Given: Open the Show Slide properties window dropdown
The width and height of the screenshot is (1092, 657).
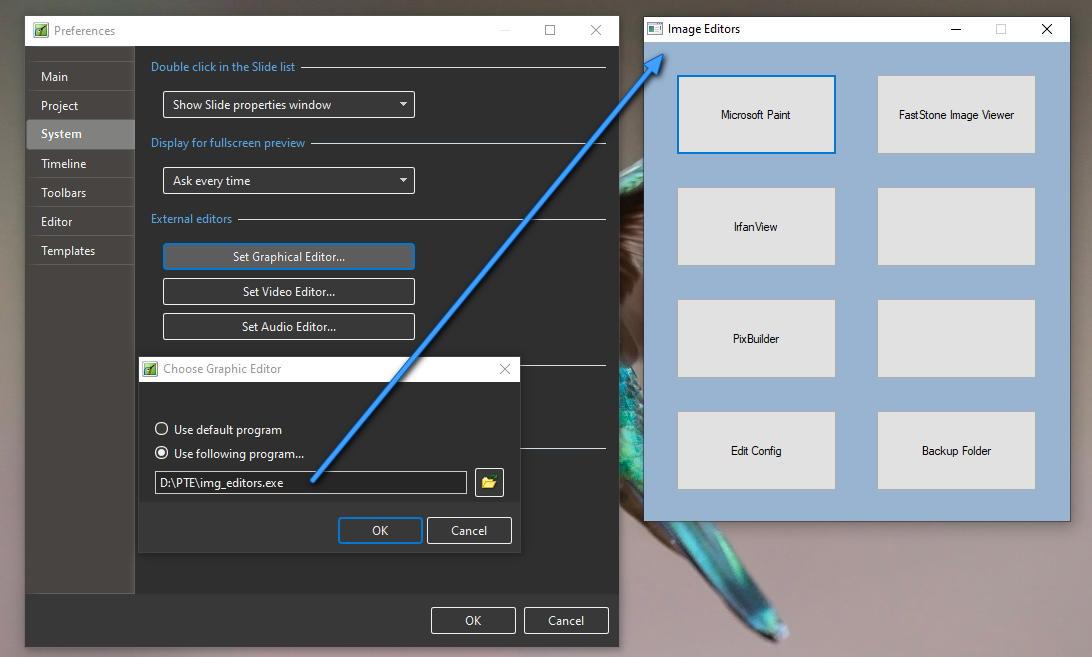Looking at the screenshot, I should [288, 105].
